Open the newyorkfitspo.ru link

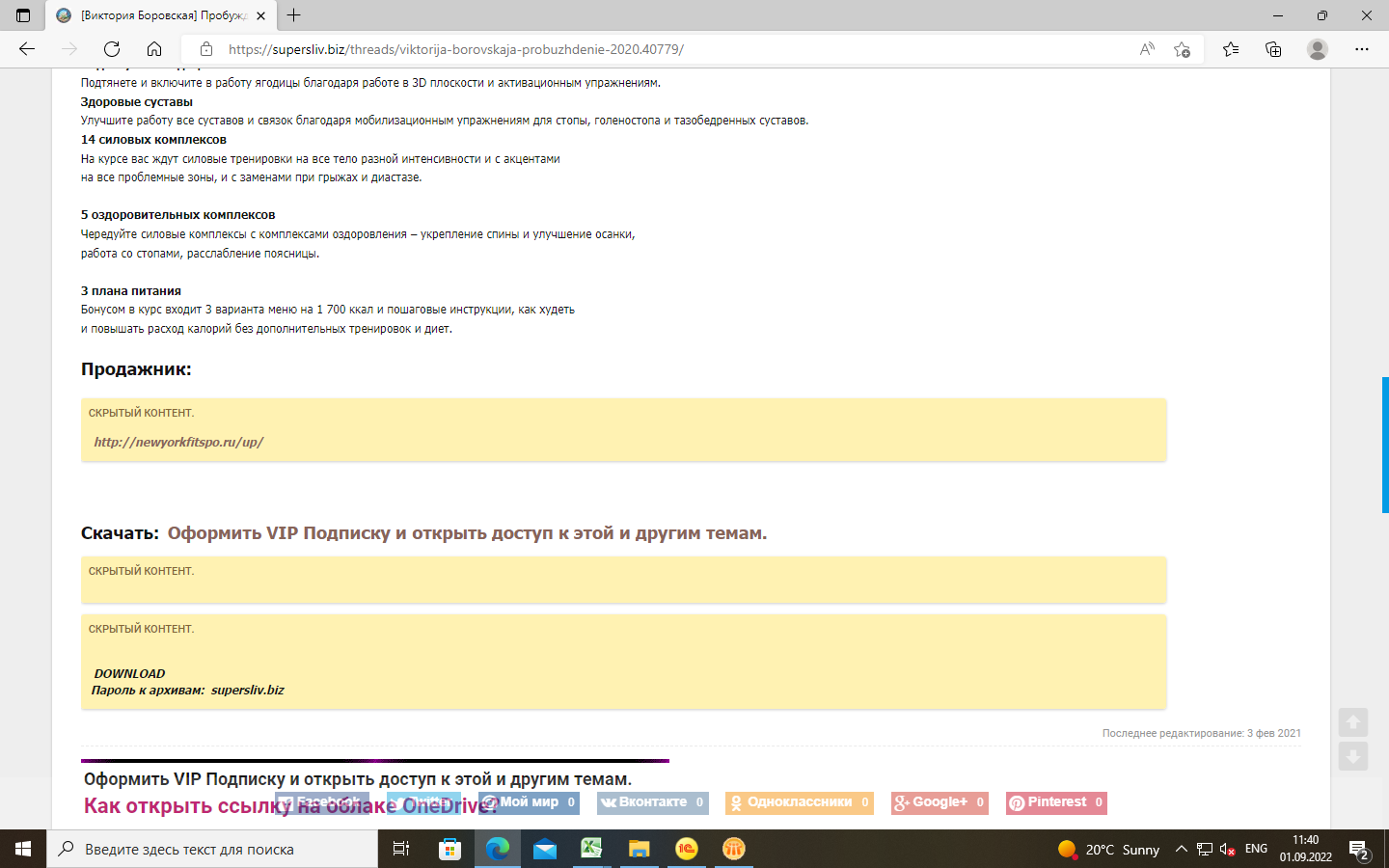tap(178, 443)
